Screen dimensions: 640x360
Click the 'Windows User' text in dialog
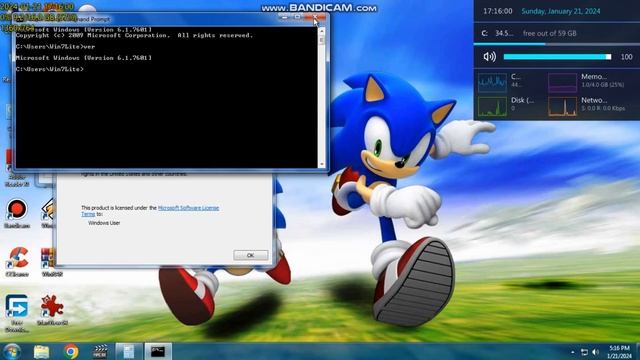(104, 223)
